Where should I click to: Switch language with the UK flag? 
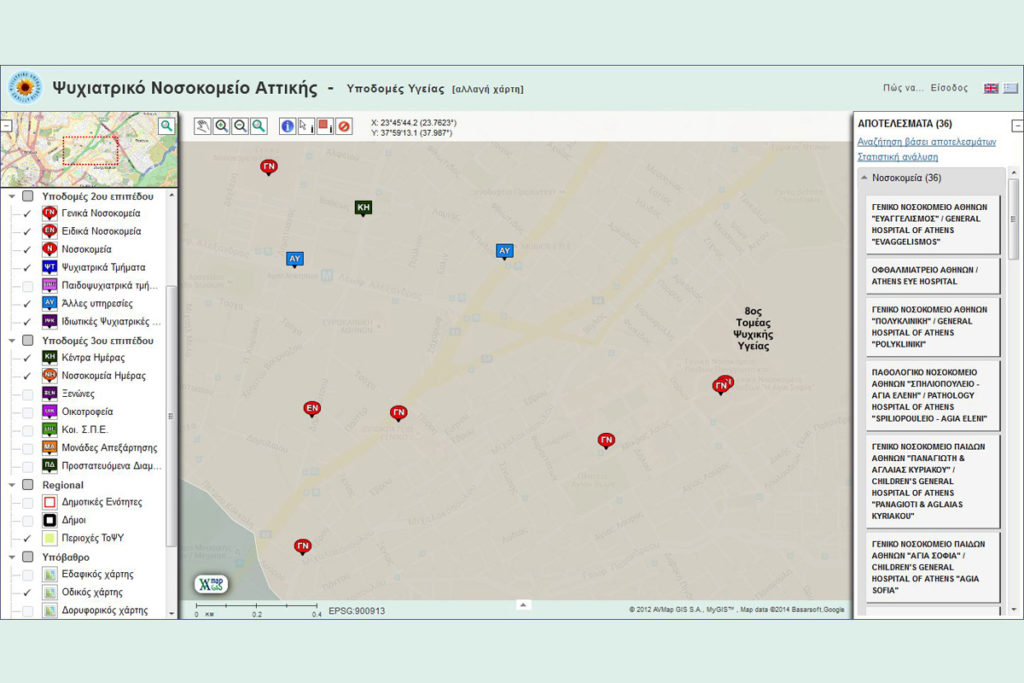pos(991,88)
